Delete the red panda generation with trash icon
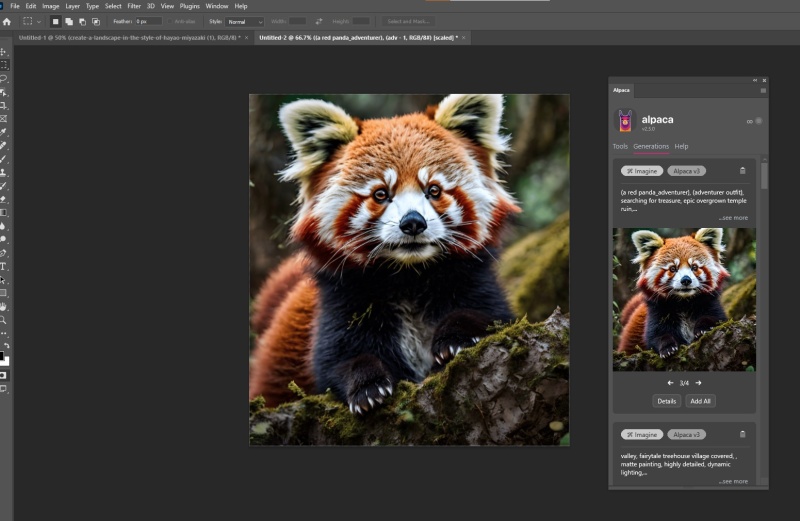 [x=742, y=171]
